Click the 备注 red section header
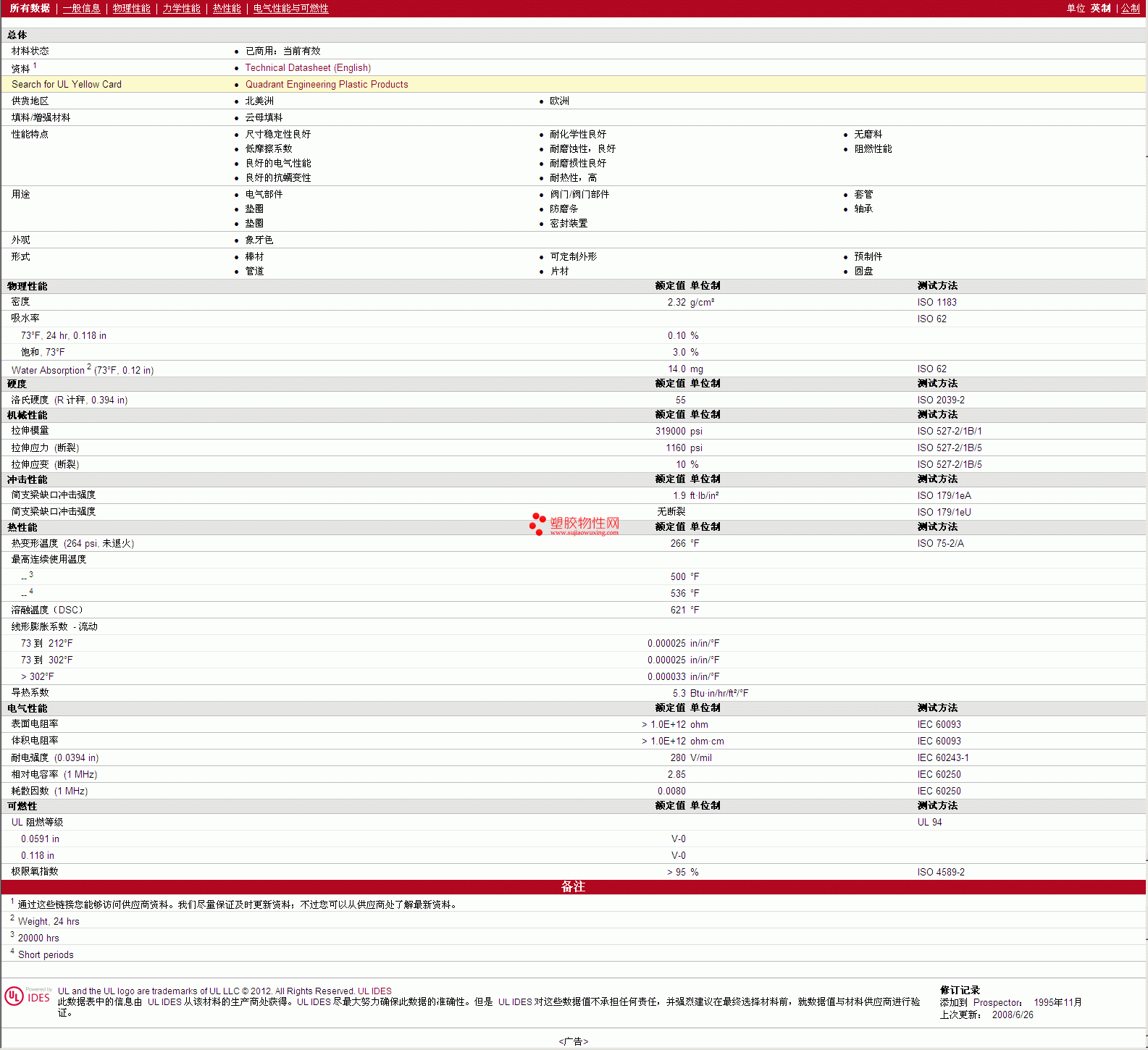Image resolution: width=1148 pixels, height=1050 pixels. pos(573,887)
